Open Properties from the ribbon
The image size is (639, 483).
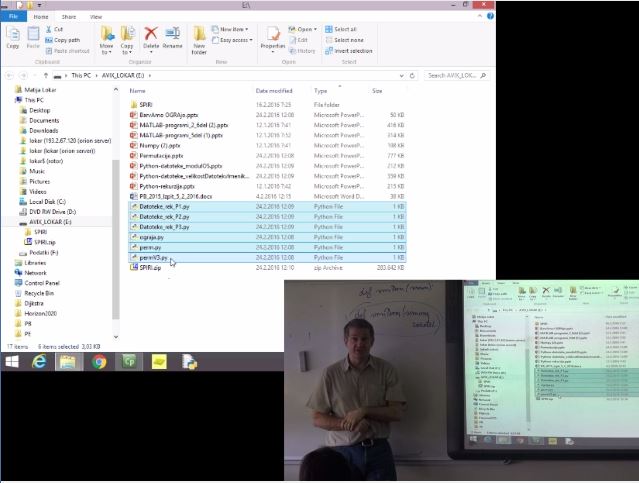272,38
